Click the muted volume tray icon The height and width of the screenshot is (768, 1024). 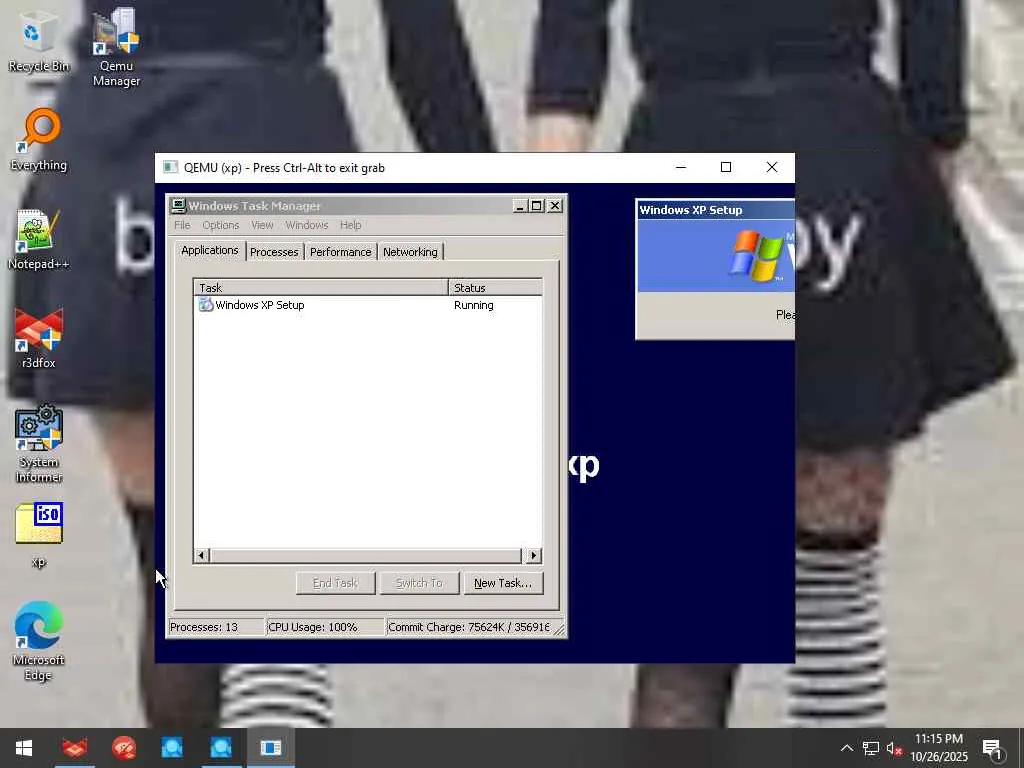point(894,748)
